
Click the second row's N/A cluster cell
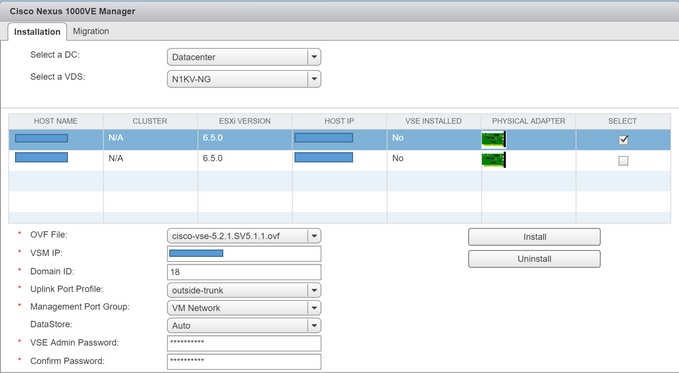pyautogui.click(x=150, y=160)
